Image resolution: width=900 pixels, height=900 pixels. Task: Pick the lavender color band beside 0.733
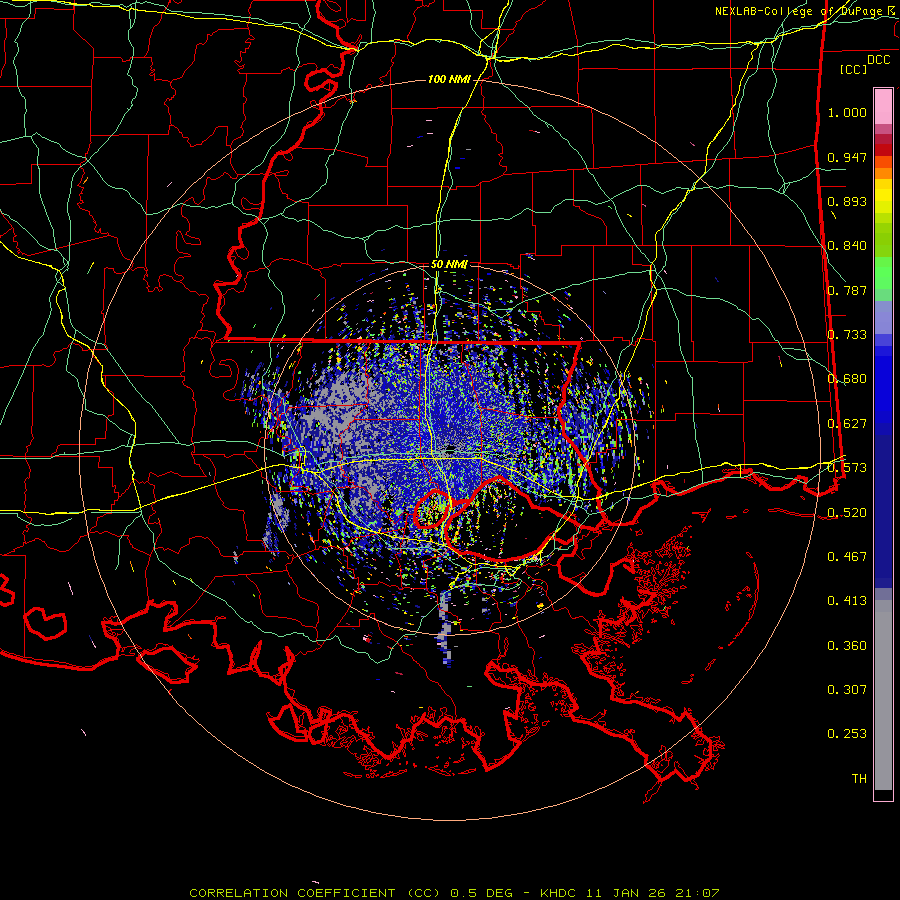click(x=883, y=317)
